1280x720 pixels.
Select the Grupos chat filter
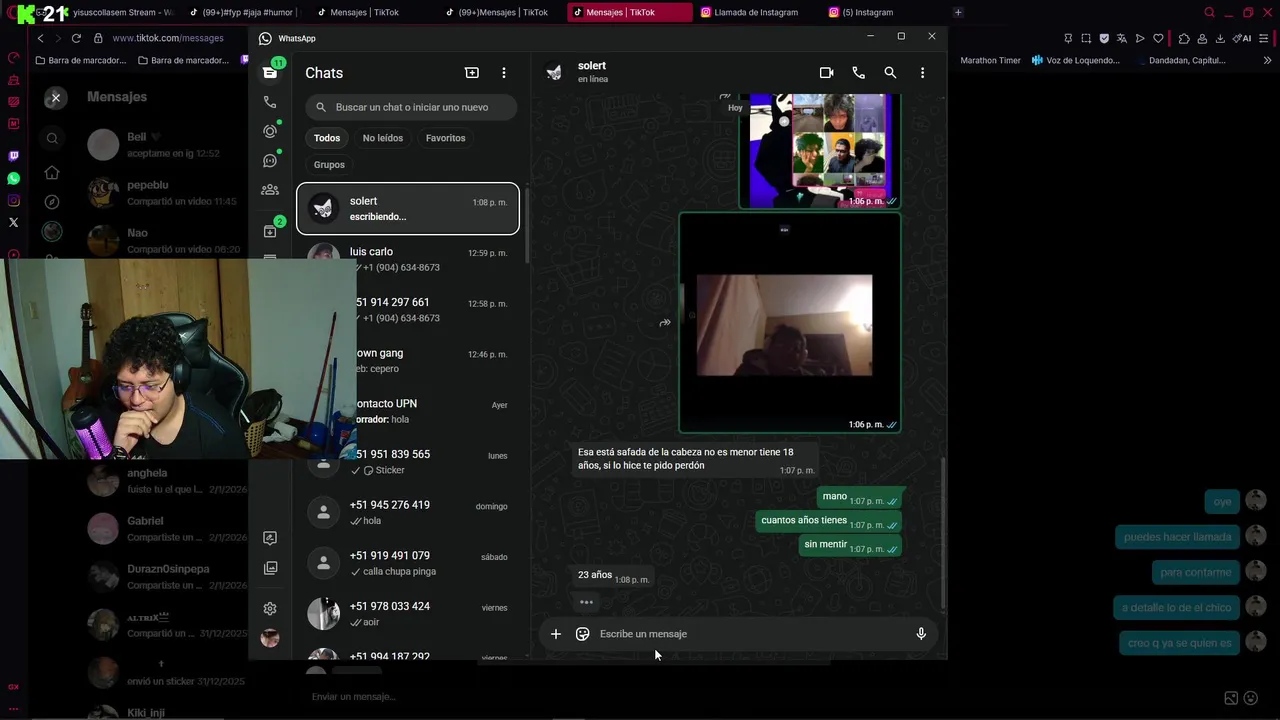(329, 165)
